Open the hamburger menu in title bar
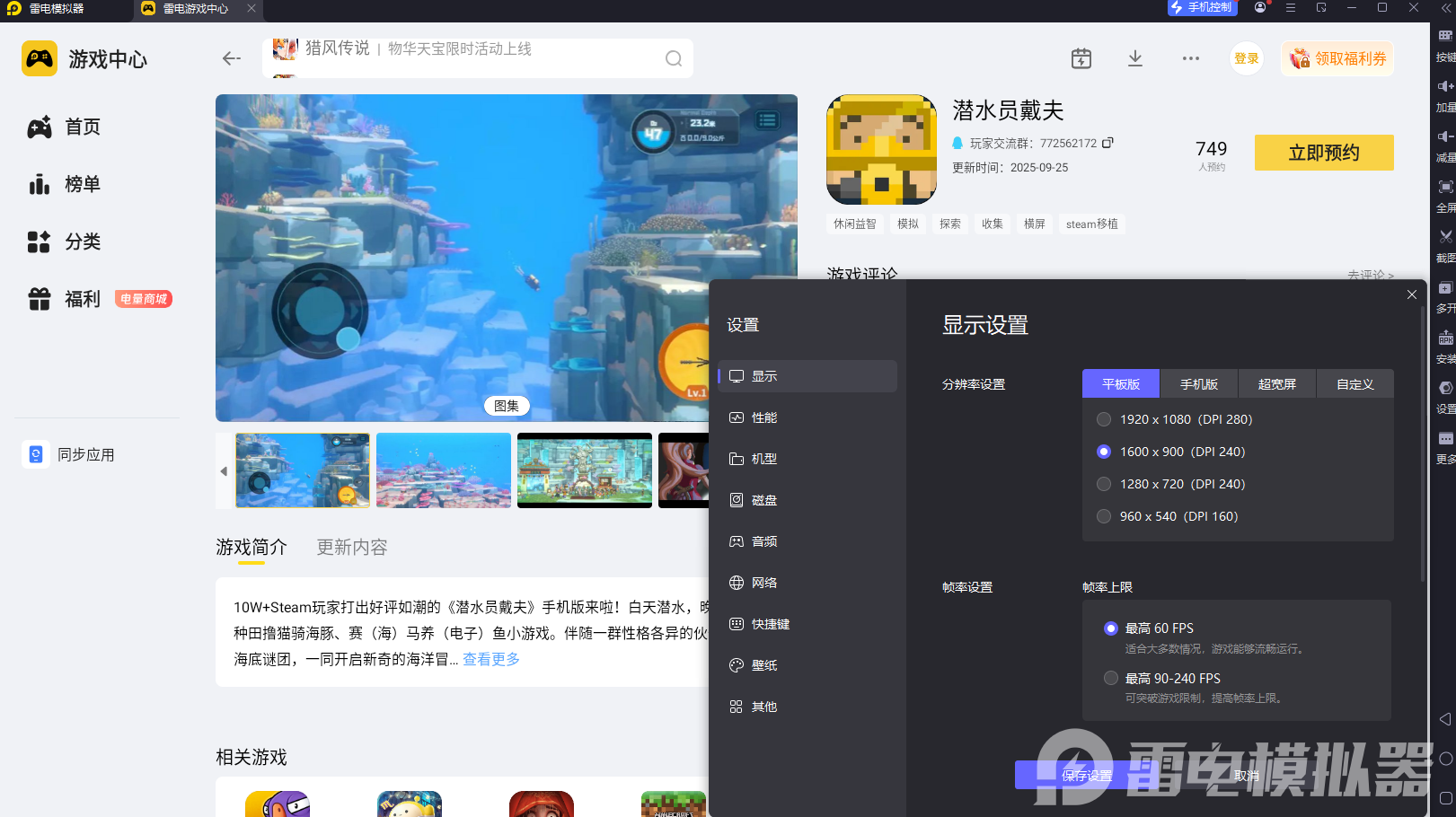This screenshot has width=1456, height=817. pyautogui.click(x=1291, y=7)
